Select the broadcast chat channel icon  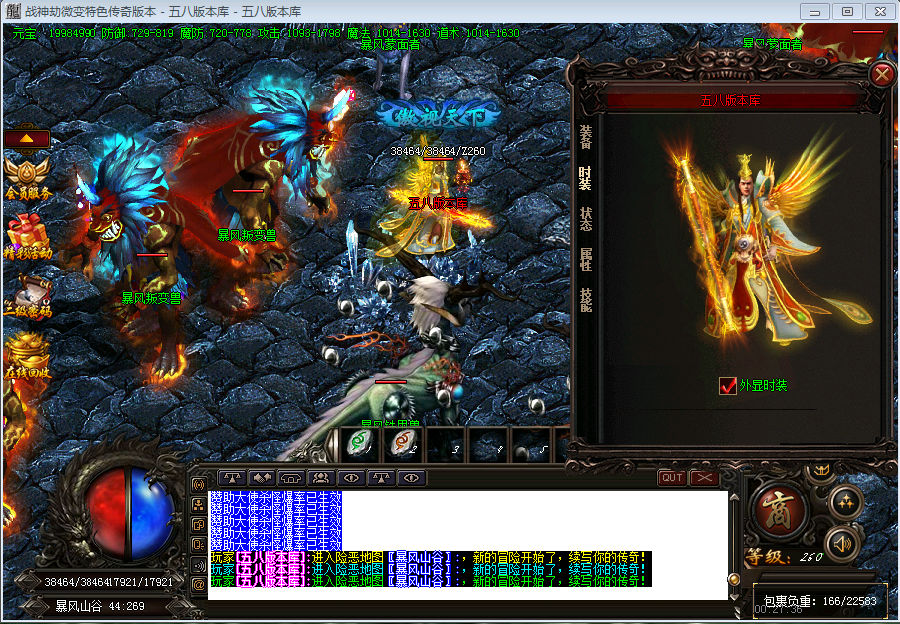(199, 485)
